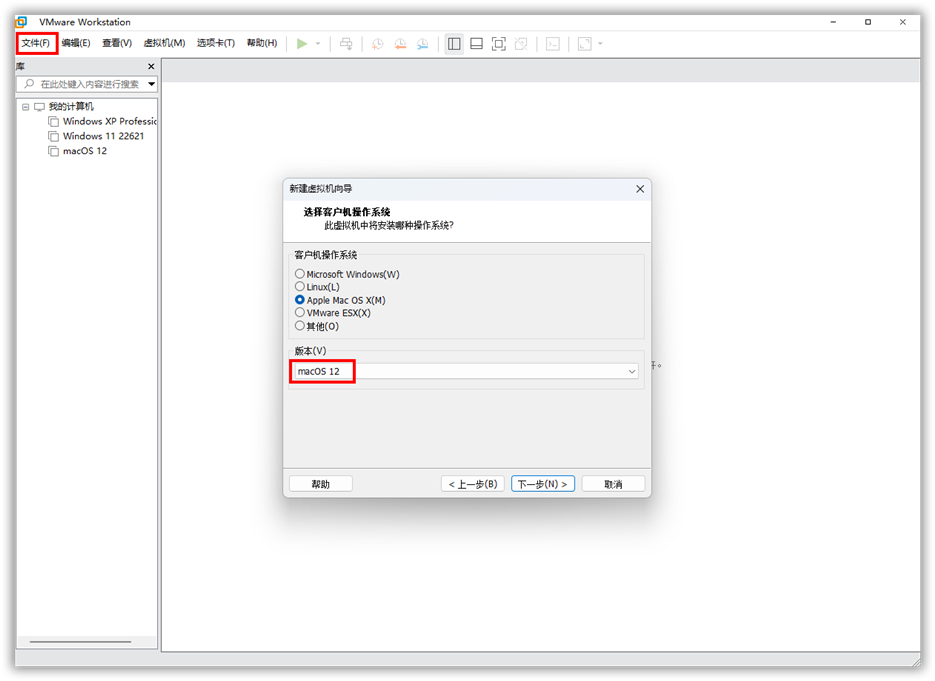
Task: Click the VMware Workstation logo icon
Action: (21, 22)
